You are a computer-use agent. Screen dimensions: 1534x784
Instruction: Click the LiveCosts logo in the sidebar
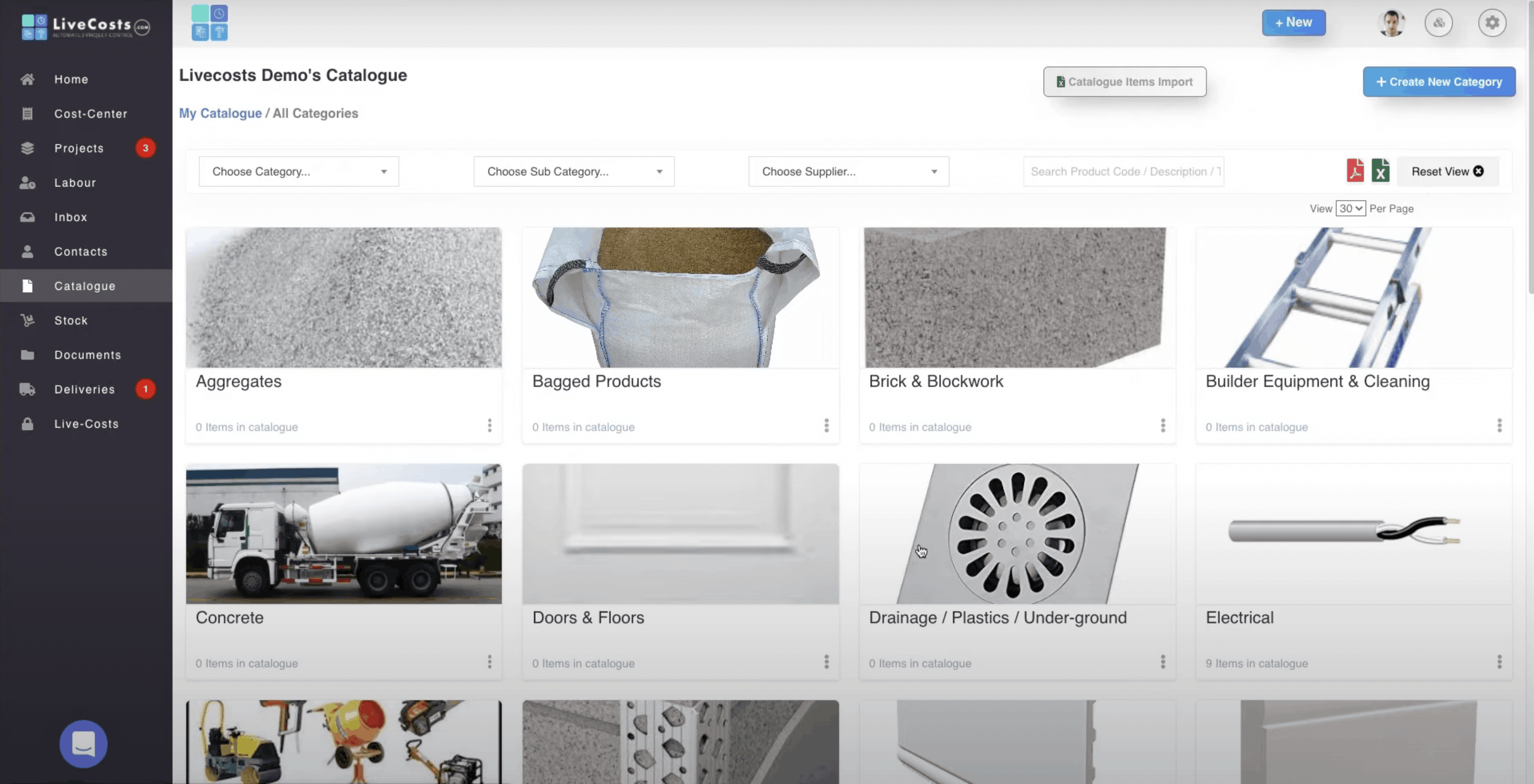(x=86, y=27)
